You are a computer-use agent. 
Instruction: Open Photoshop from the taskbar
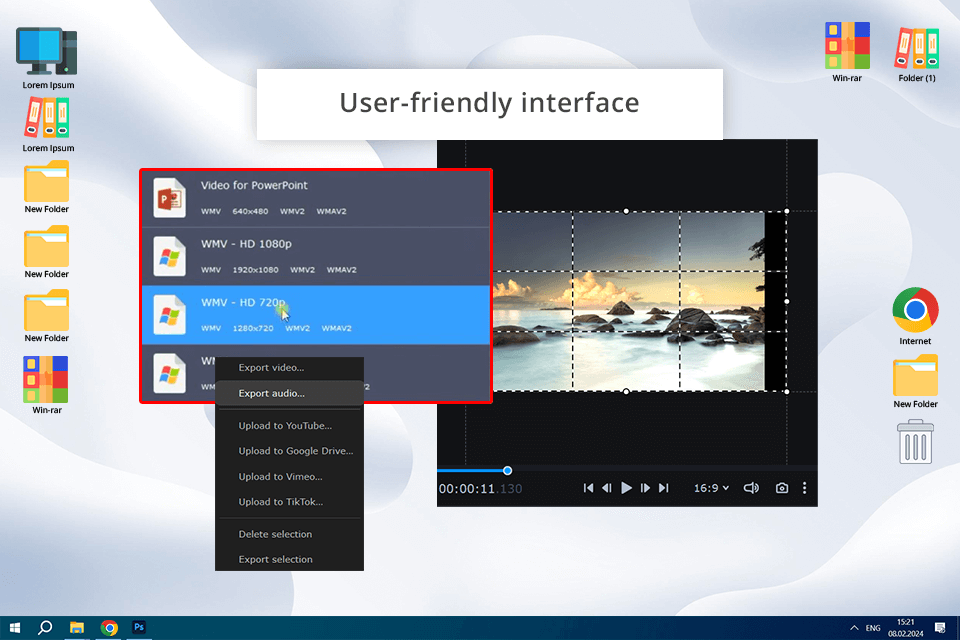[x=140, y=628]
